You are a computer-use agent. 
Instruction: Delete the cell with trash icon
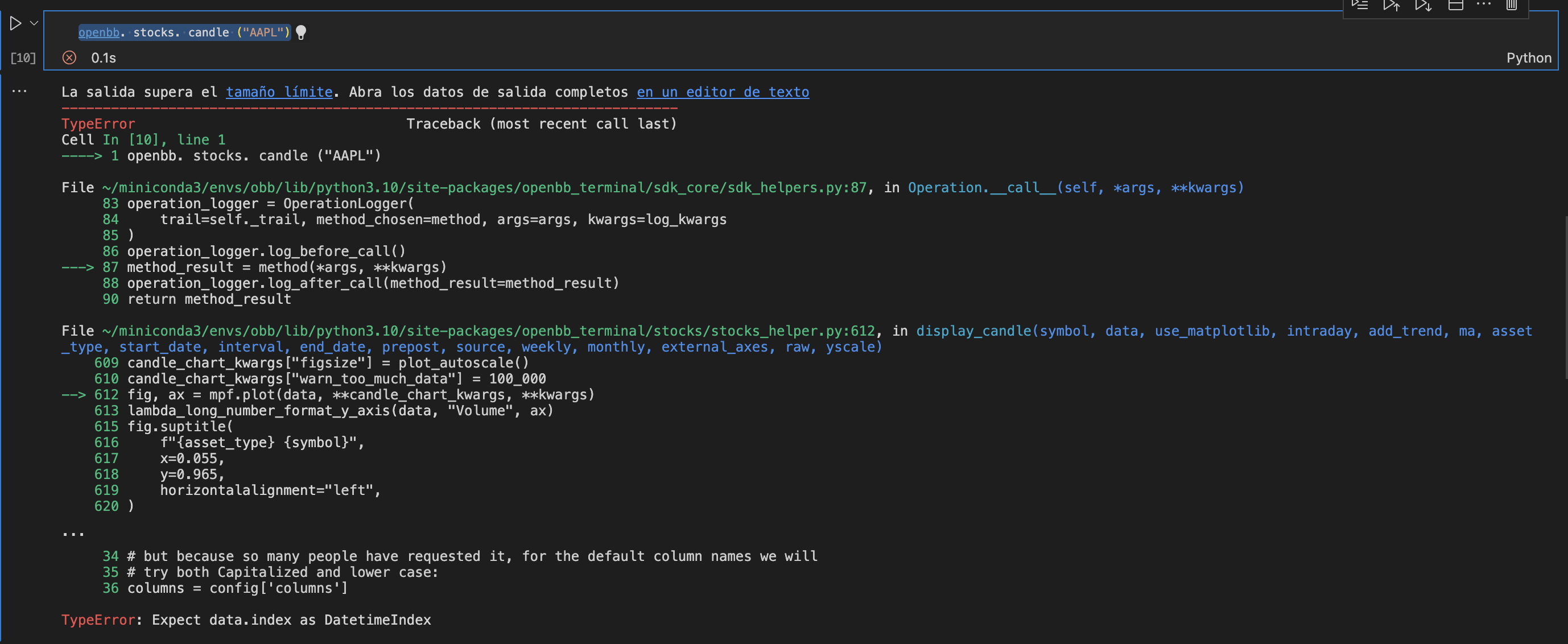coord(1512,5)
